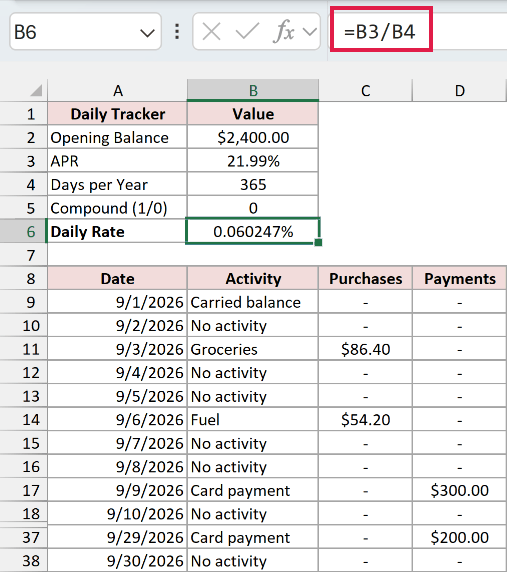Select row 1 header

[24, 114]
